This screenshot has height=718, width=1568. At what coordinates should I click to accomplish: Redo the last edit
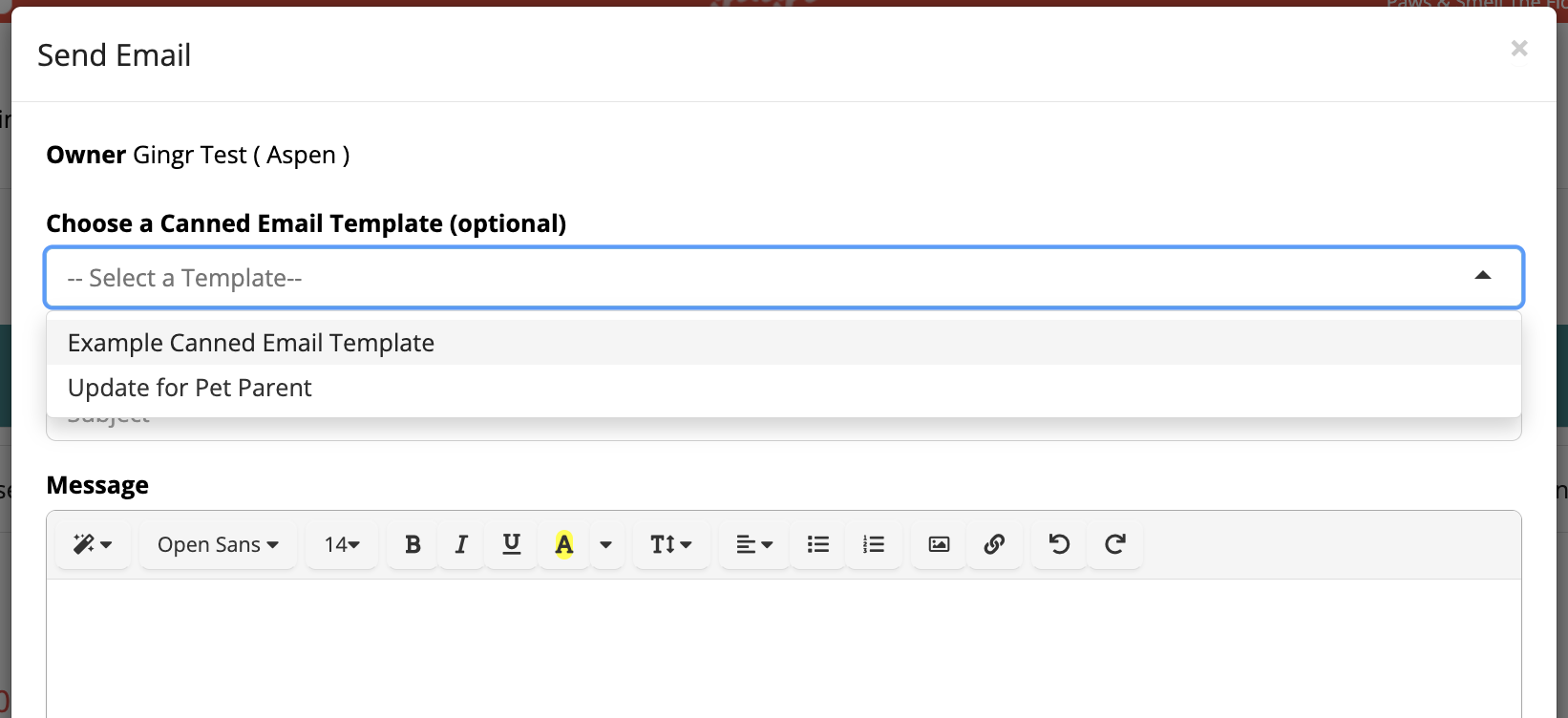coord(1114,544)
